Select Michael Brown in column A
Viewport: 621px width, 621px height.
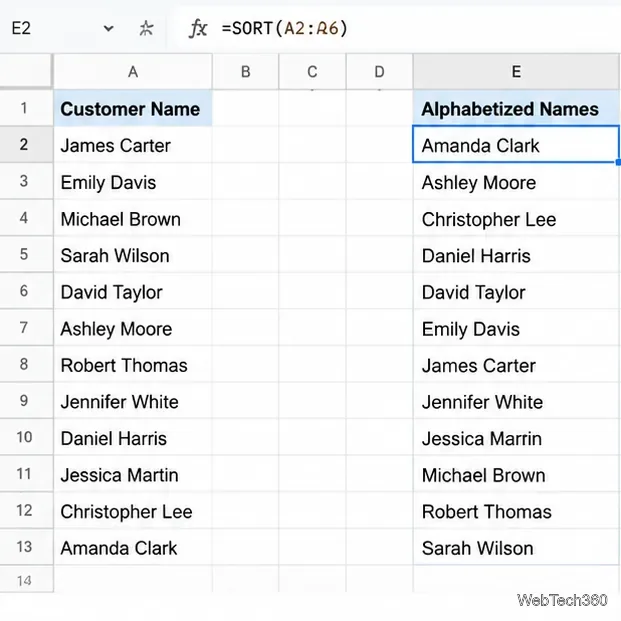133,218
